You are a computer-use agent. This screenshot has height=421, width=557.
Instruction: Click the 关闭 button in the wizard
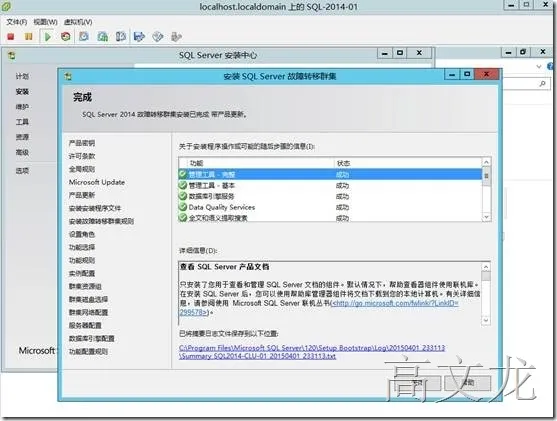tap(418, 383)
